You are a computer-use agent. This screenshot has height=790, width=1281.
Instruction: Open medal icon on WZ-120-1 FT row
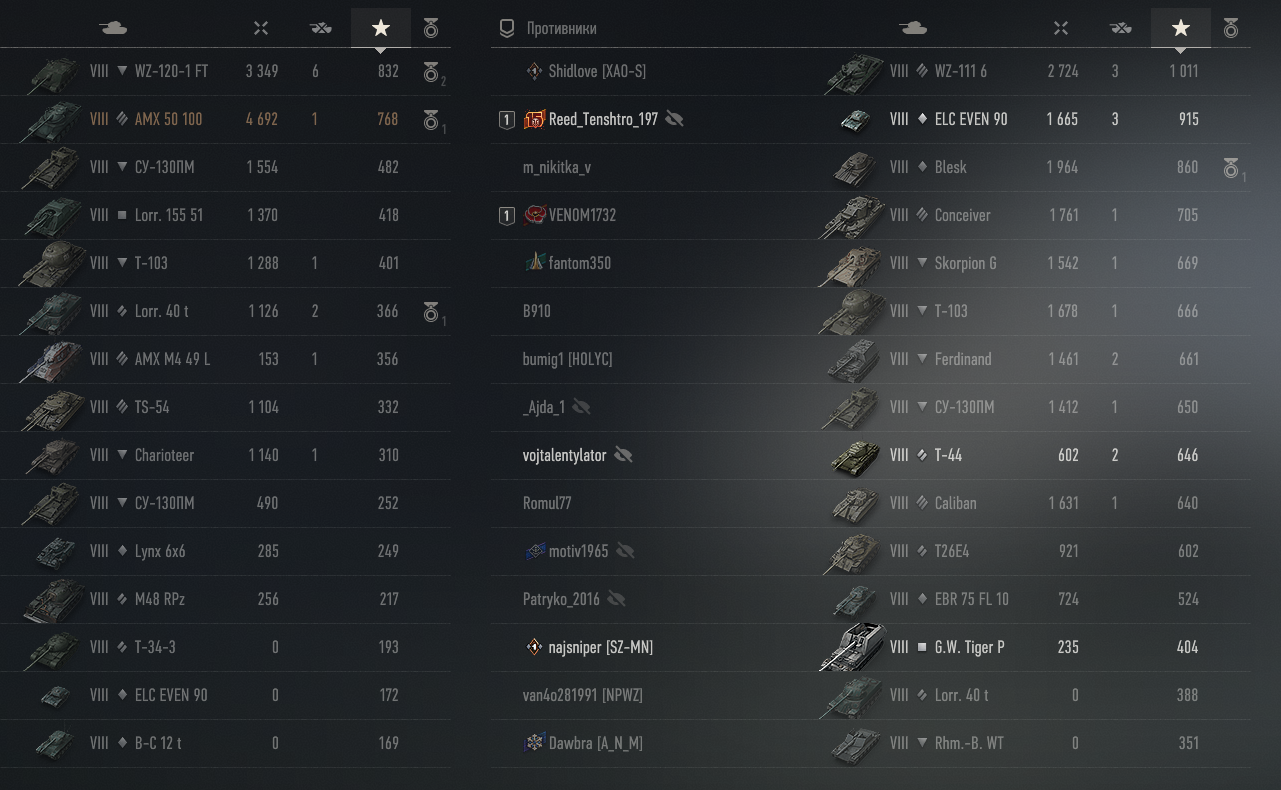click(x=433, y=73)
